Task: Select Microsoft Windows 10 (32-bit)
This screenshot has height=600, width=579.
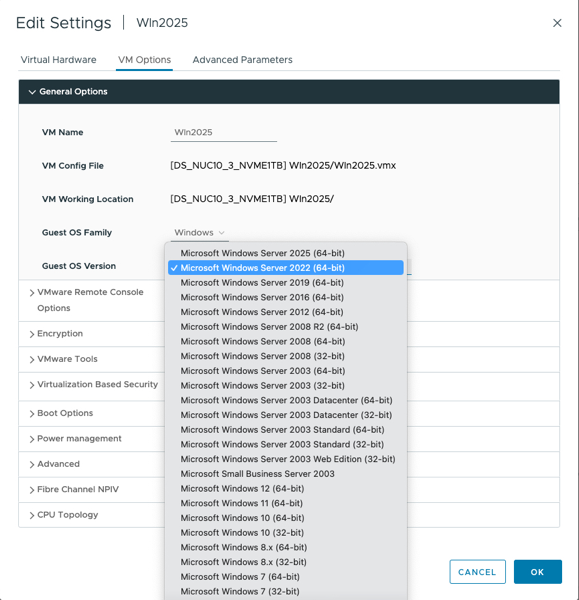Action: [x=285, y=533]
